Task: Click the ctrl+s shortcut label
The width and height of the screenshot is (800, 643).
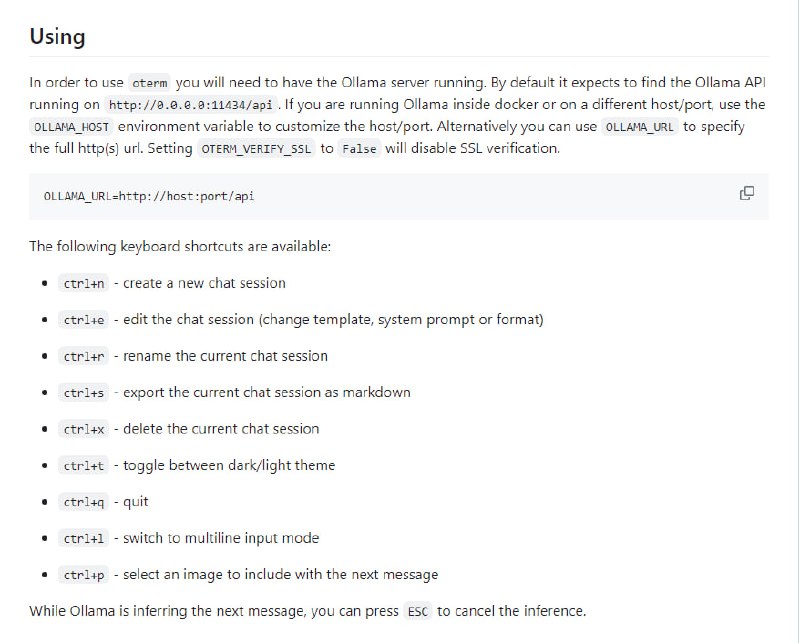Action: pos(84,393)
